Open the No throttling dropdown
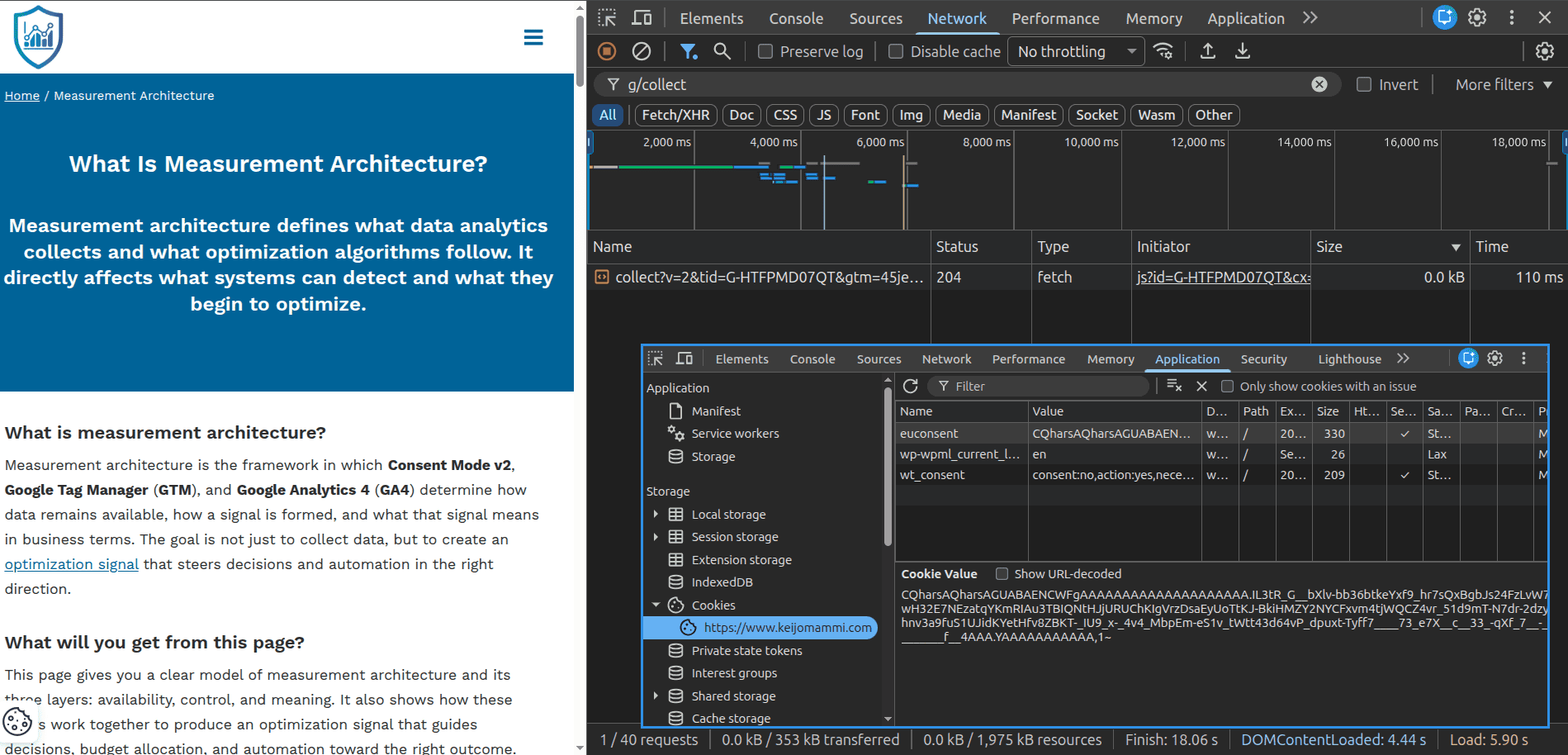The width and height of the screenshot is (1568, 755). coord(1075,51)
